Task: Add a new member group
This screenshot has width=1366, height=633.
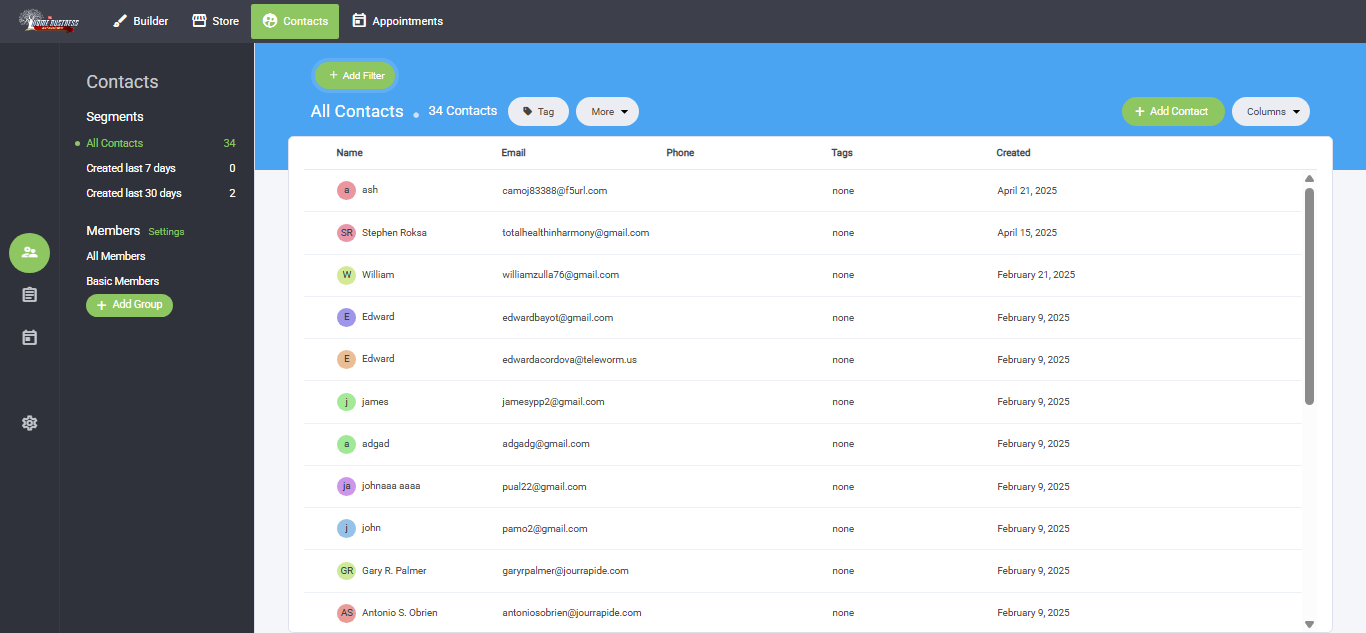Action: pyautogui.click(x=129, y=305)
